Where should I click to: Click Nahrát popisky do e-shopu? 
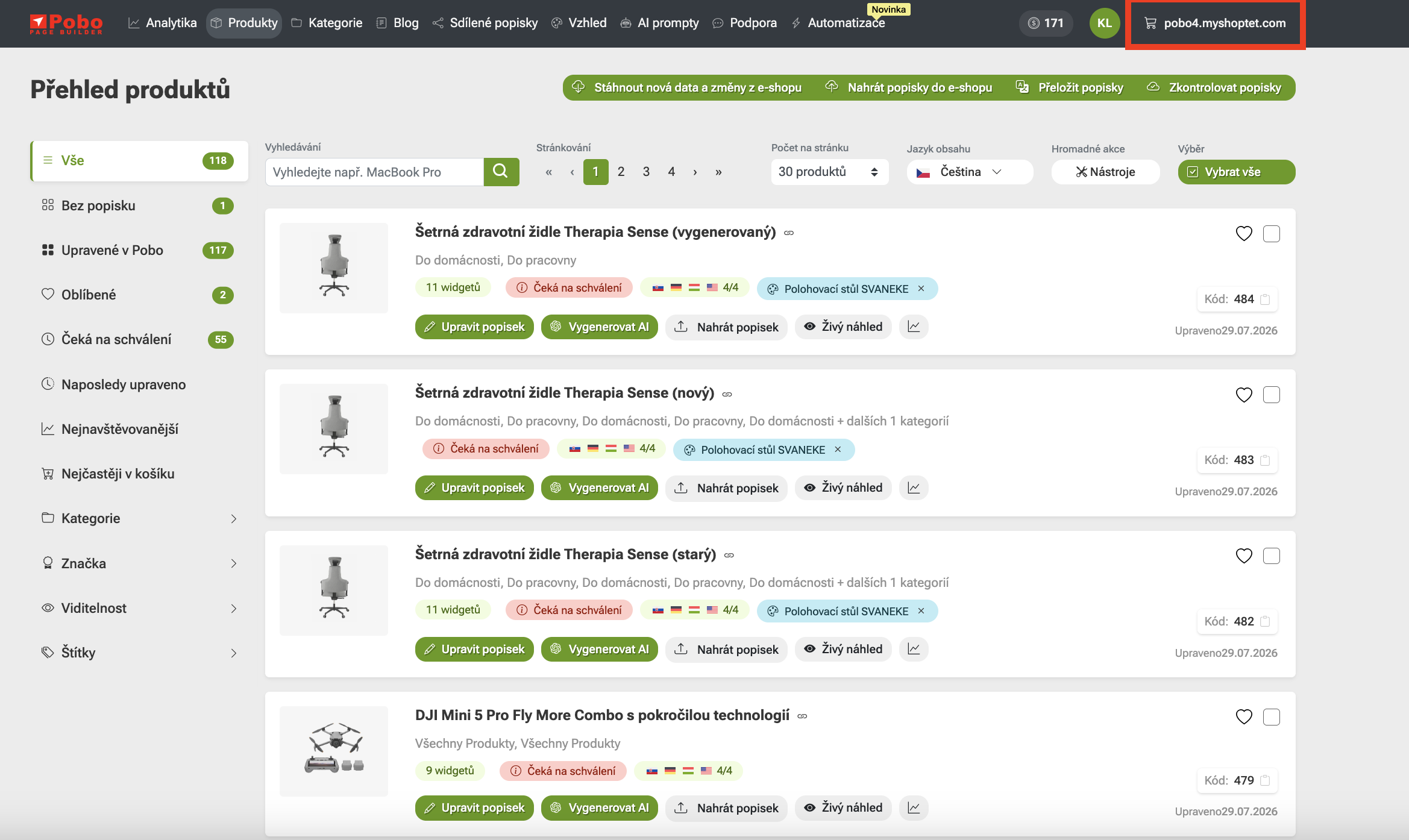909,88
